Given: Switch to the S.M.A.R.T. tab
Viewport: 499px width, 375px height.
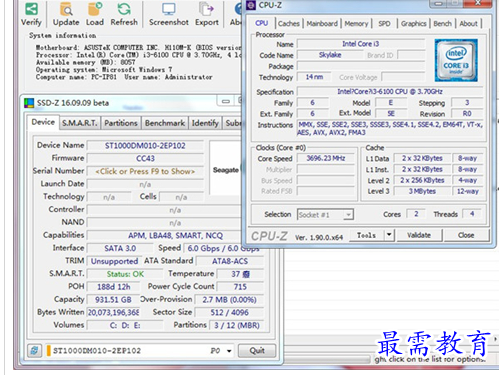Looking at the screenshot, I should click(x=80, y=123).
